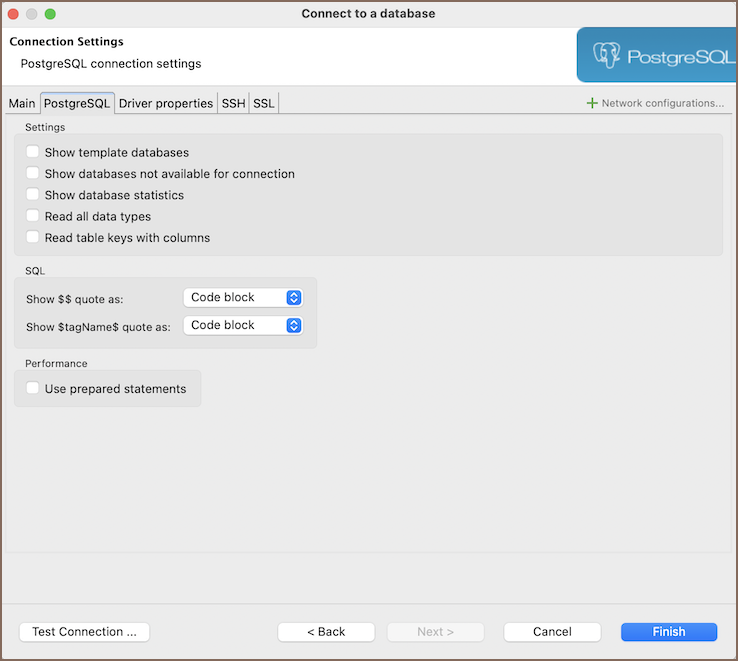Click the Cancel button
The height and width of the screenshot is (661, 738).
[x=552, y=632]
